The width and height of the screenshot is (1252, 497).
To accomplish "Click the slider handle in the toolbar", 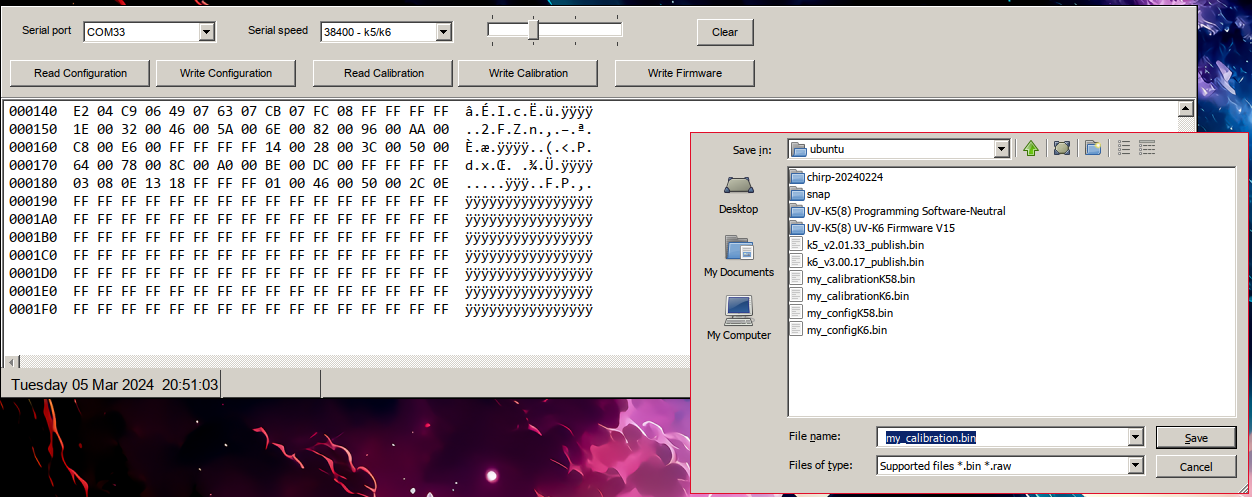I will [x=533, y=31].
